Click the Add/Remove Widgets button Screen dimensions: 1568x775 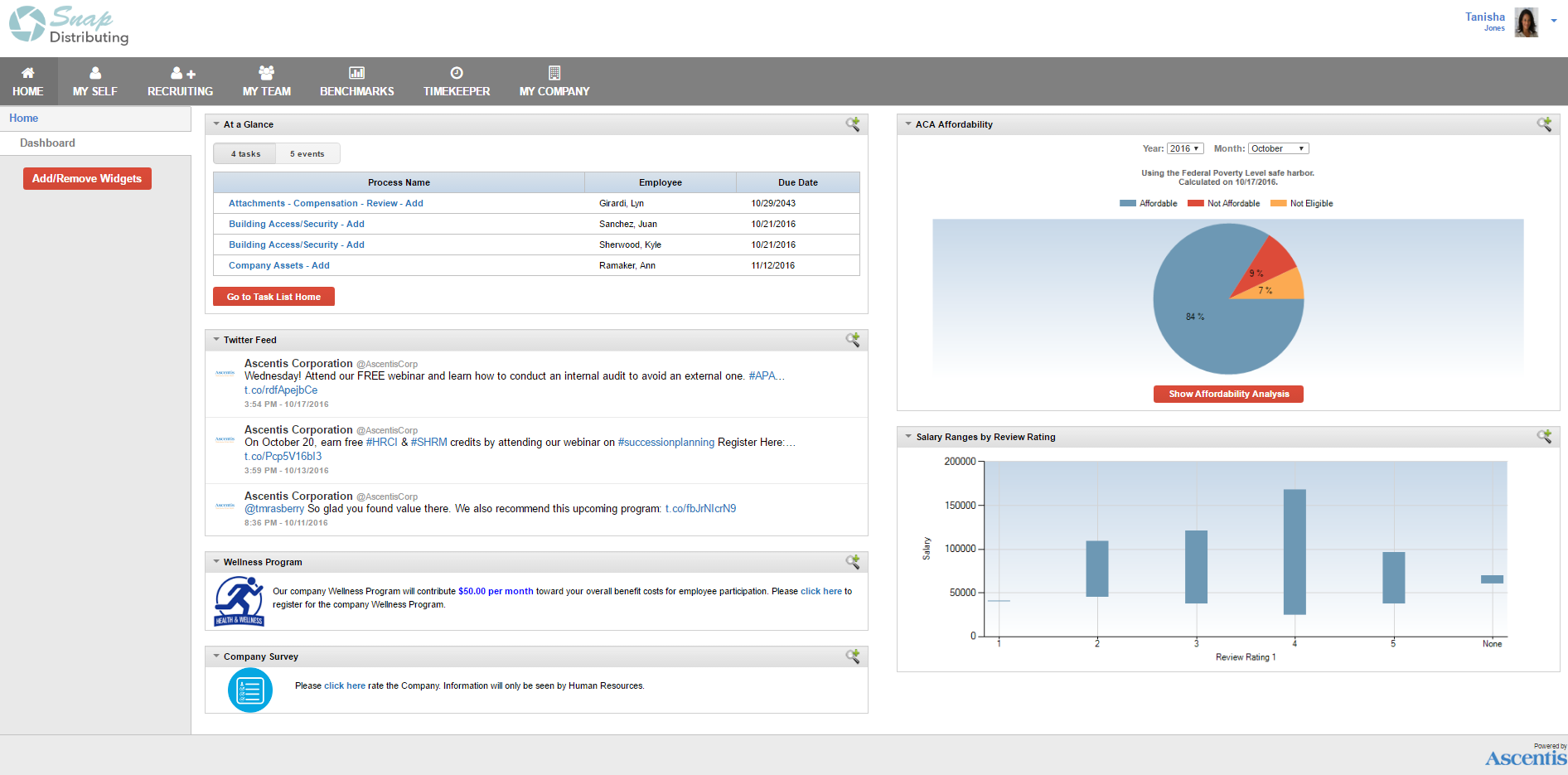87,178
